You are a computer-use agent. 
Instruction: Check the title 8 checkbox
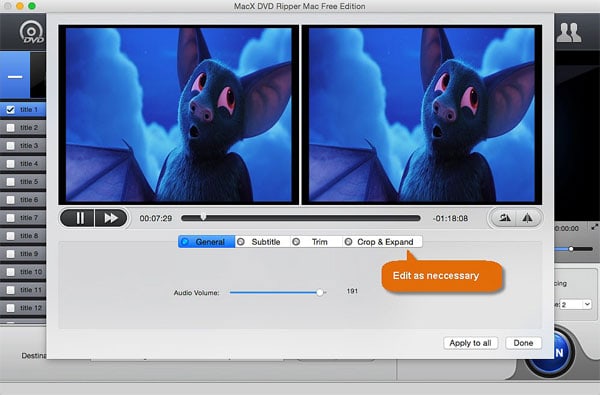(11, 236)
